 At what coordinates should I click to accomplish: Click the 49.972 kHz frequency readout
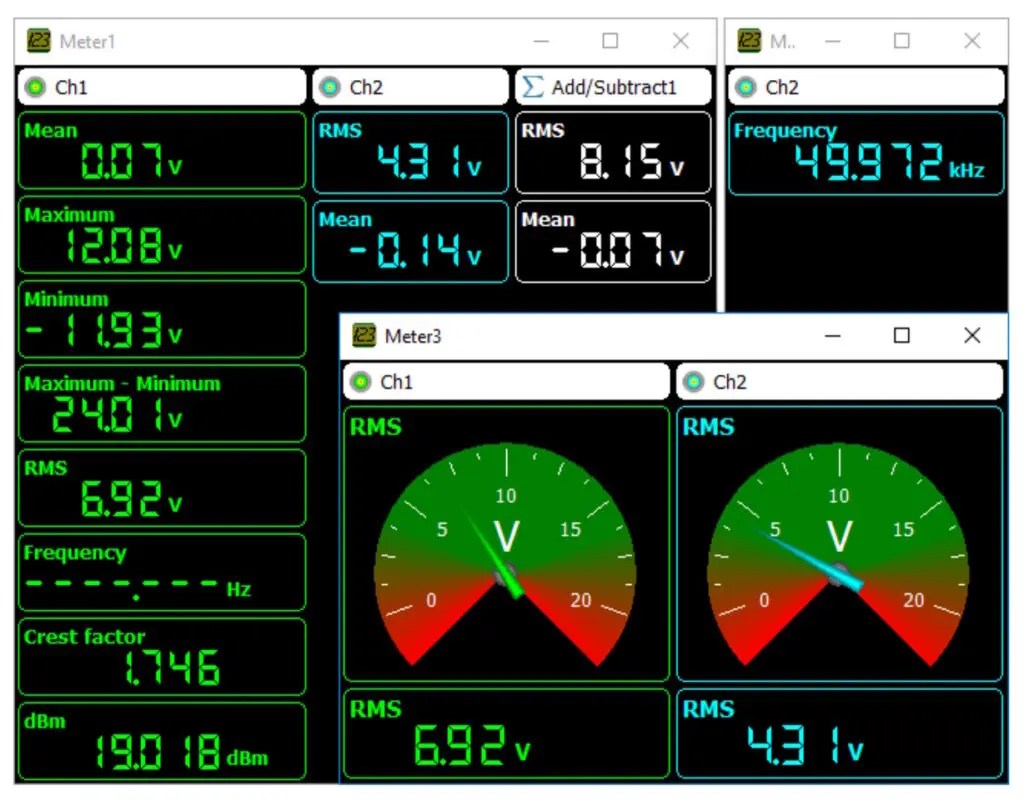click(865, 153)
